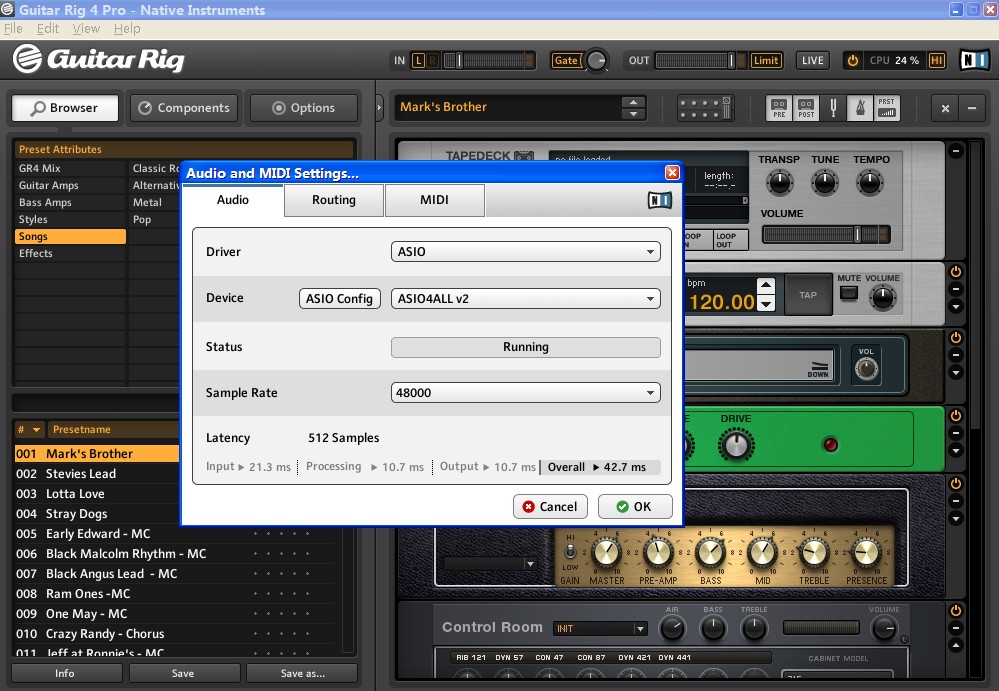Click the NI logo in the dialog
Viewport: 999px width, 691px height.
pos(660,201)
